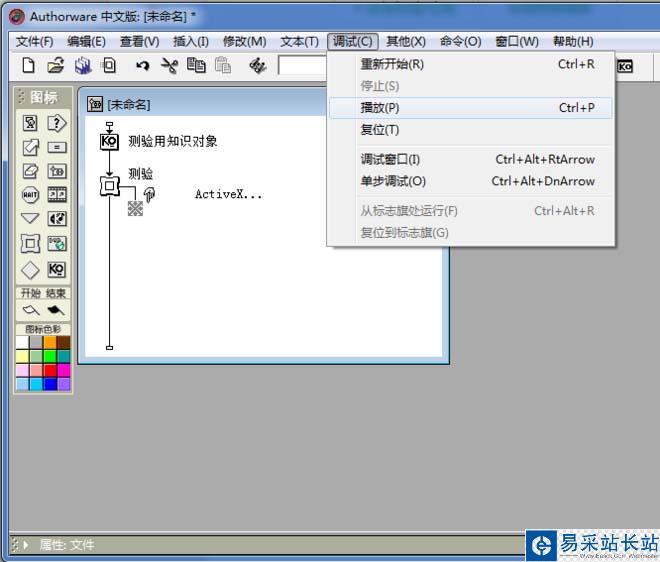Expand the 属性: 文件 properties panel
The height and width of the screenshot is (562, 660).
pyautogui.click(x=26, y=545)
